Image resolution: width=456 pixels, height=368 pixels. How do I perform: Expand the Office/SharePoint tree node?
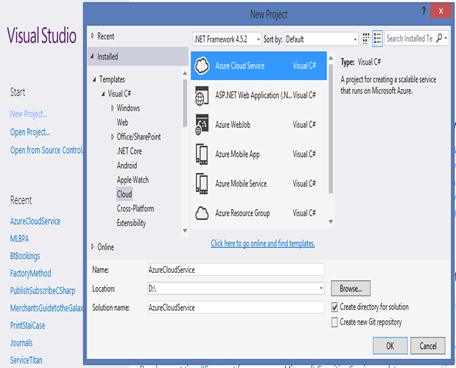pos(112,137)
